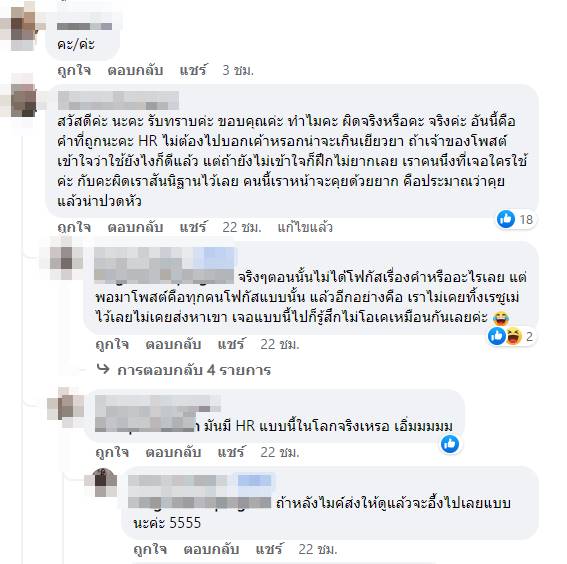Viewport: 567px width, 564px height.
Task: Like the คะ/ค่ะ comment using ถูกใจ
Action: click(x=74, y=70)
